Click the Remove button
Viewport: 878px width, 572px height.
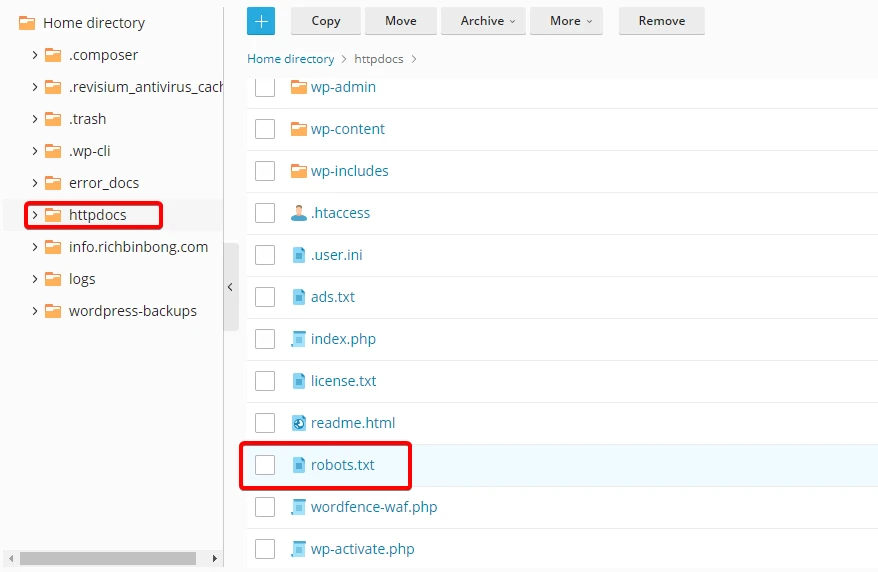click(661, 21)
